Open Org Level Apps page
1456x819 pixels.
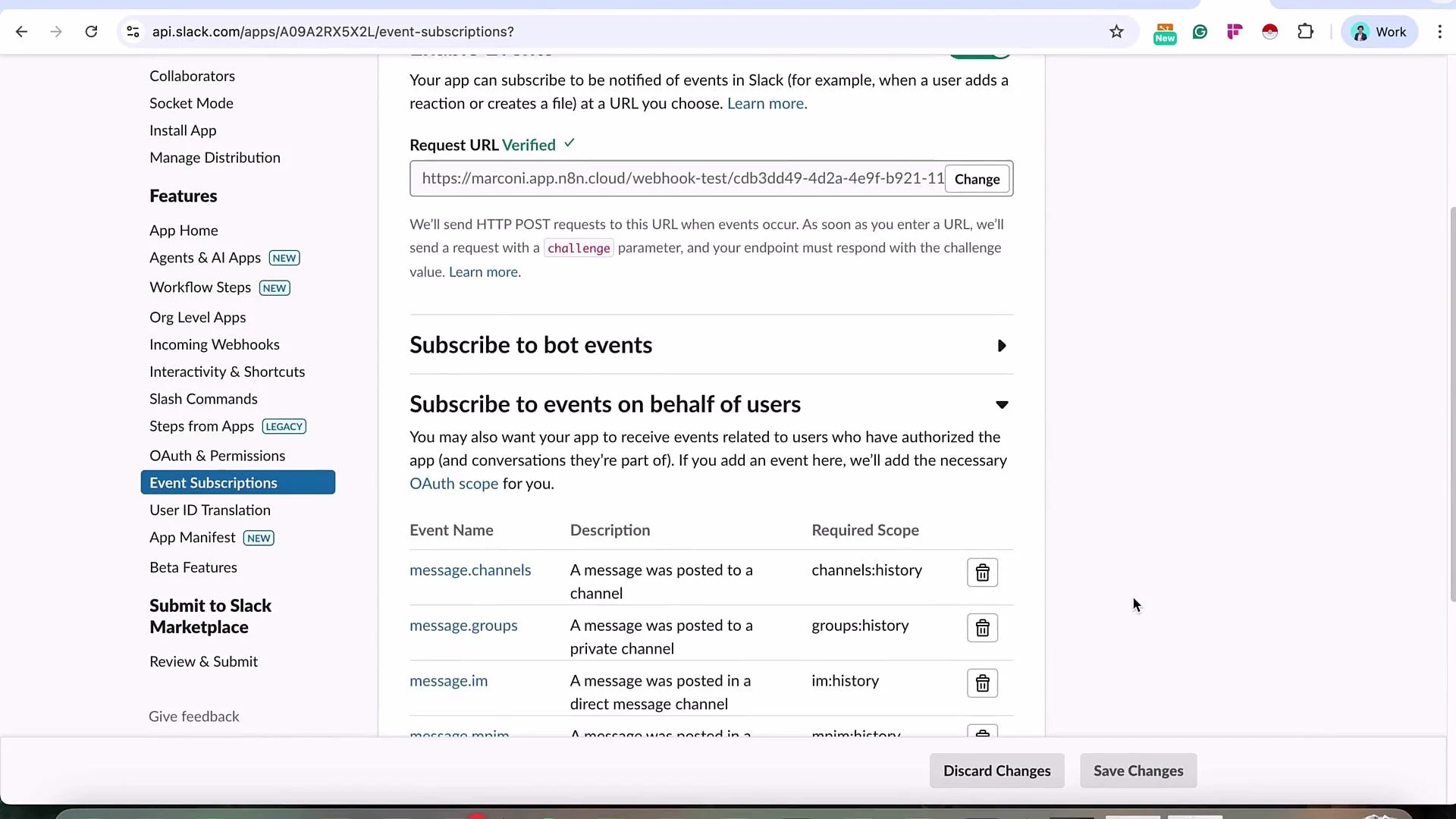point(197,318)
